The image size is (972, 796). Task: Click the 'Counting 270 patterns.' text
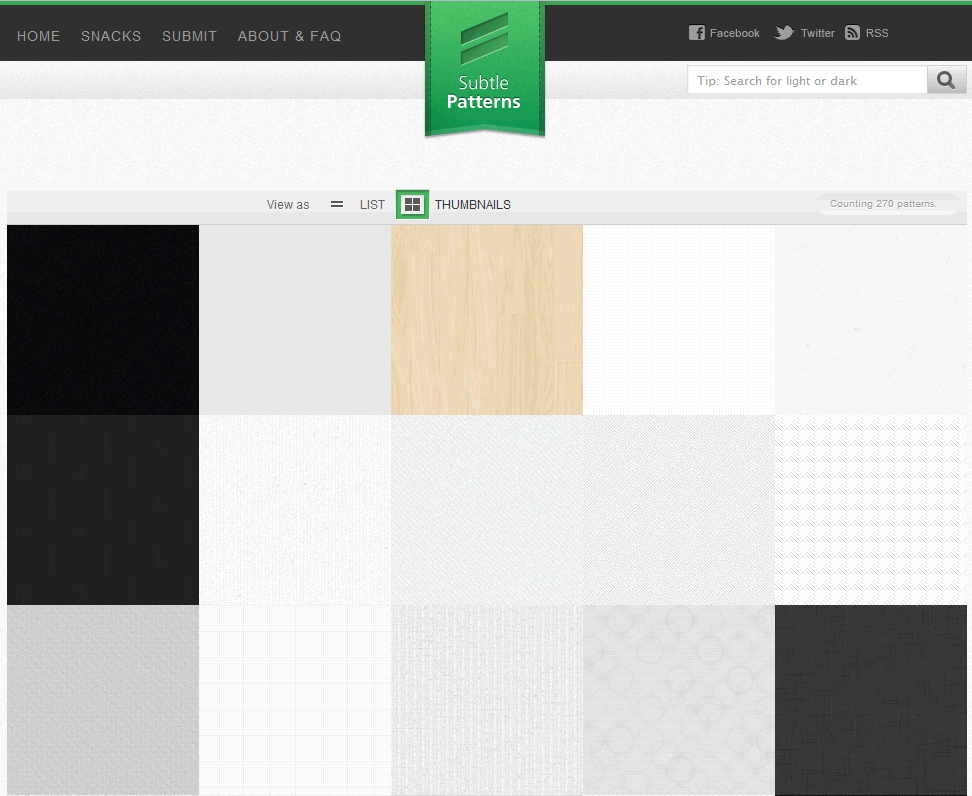(883, 203)
